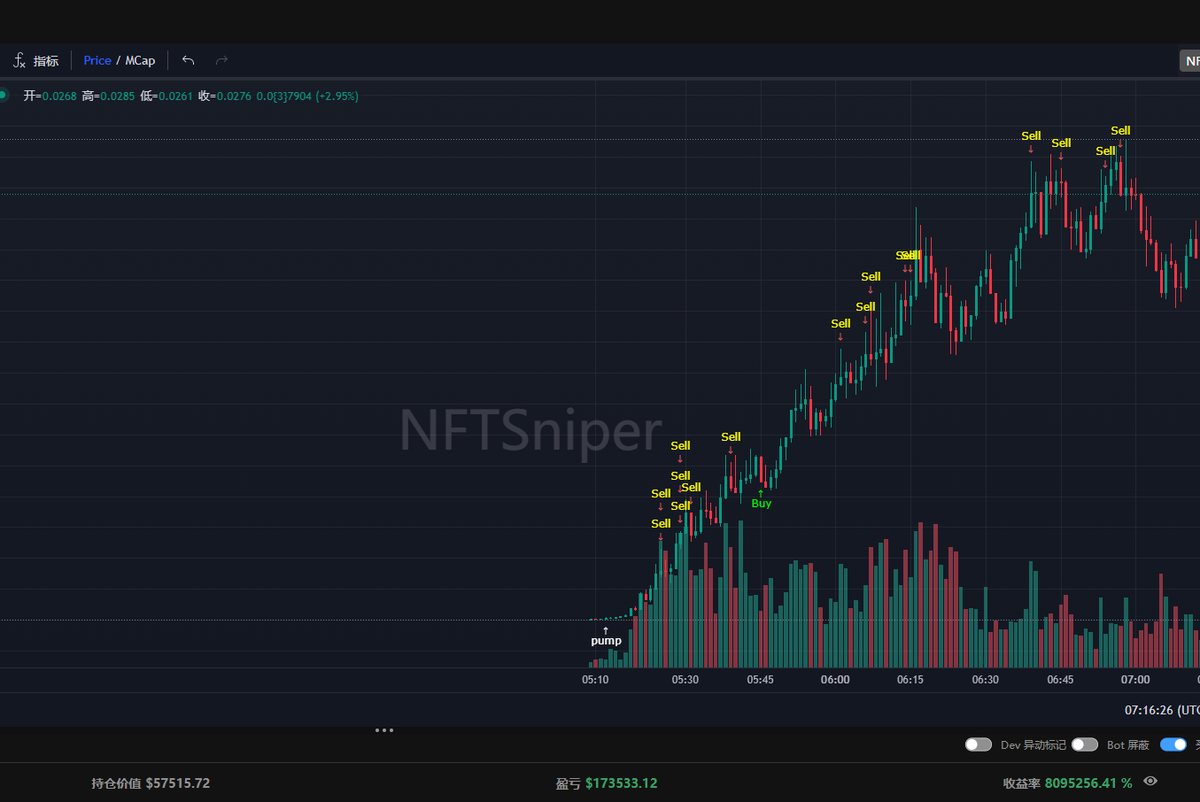Click the highest Sell marker on chart
The width and height of the screenshot is (1200, 802).
1120,131
